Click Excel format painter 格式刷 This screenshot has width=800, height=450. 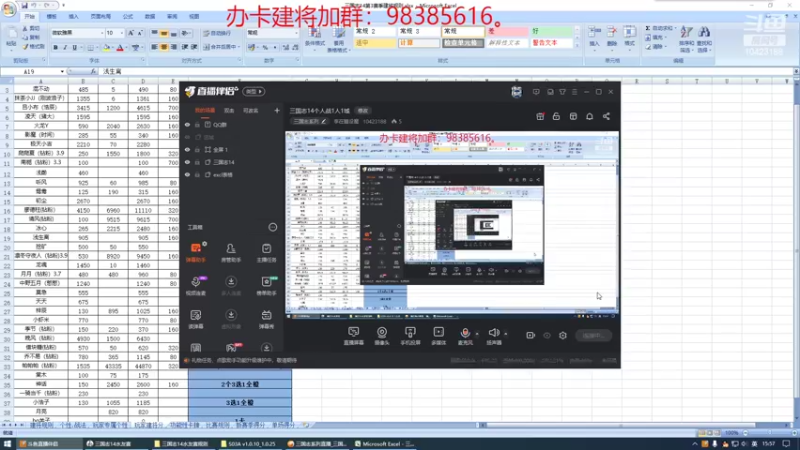point(34,46)
